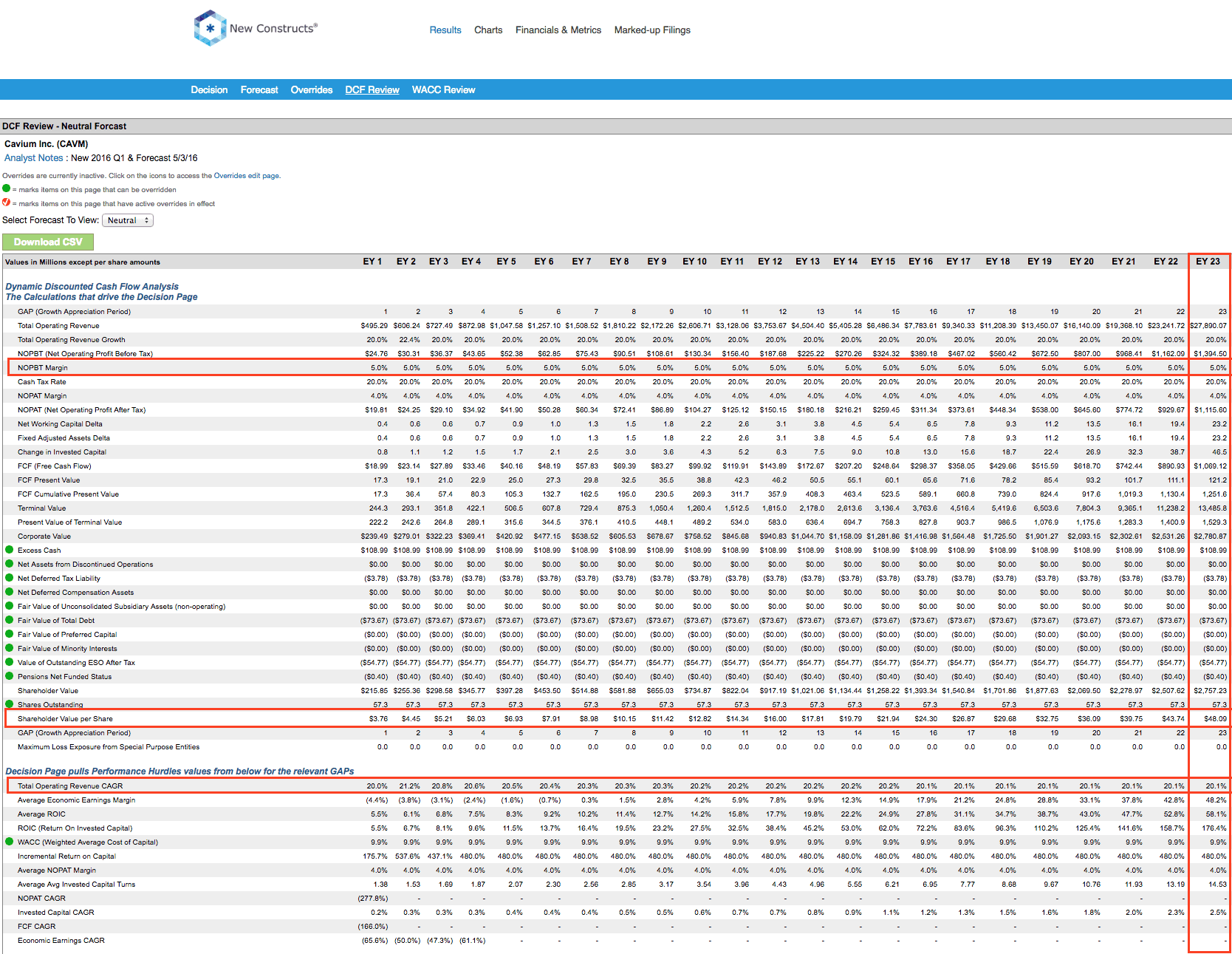Screen dimensions: 1232x954
Task: Click Maximum Loss Exposure from Special Purpose Entities
Action: pos(109,746)
